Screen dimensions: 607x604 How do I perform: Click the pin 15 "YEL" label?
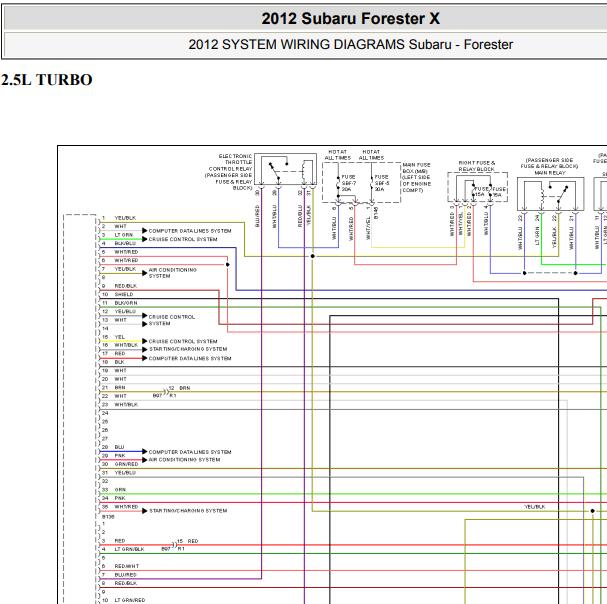click(x=120, y=337)
